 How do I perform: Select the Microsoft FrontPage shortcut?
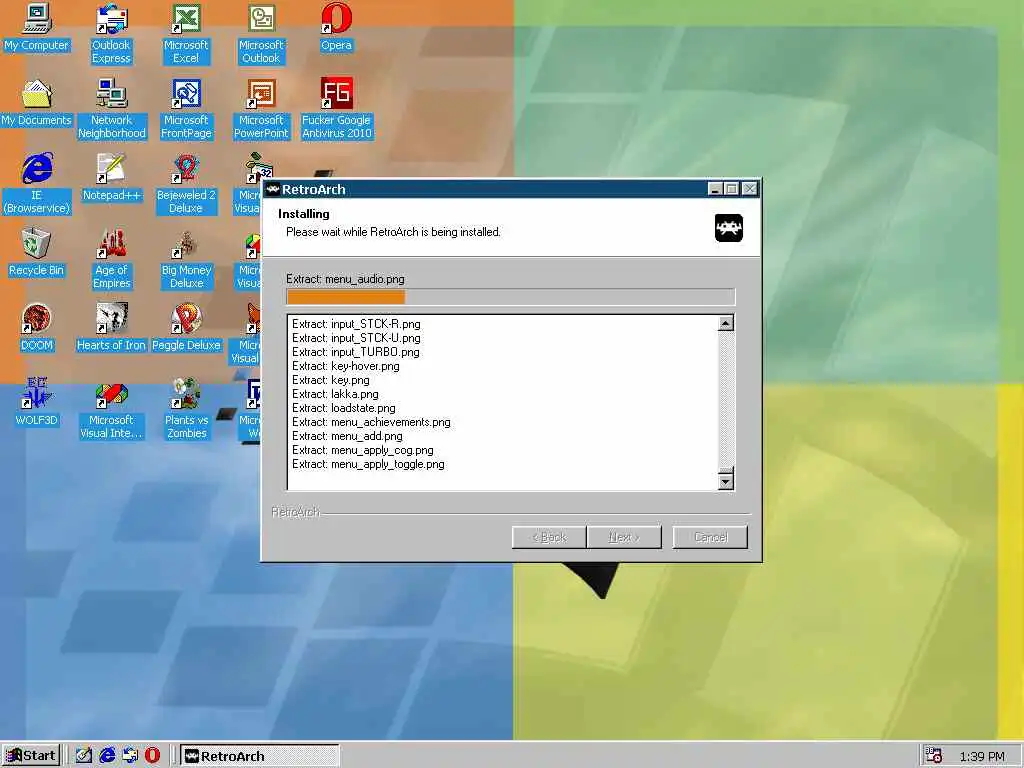[x=187, y=109]
